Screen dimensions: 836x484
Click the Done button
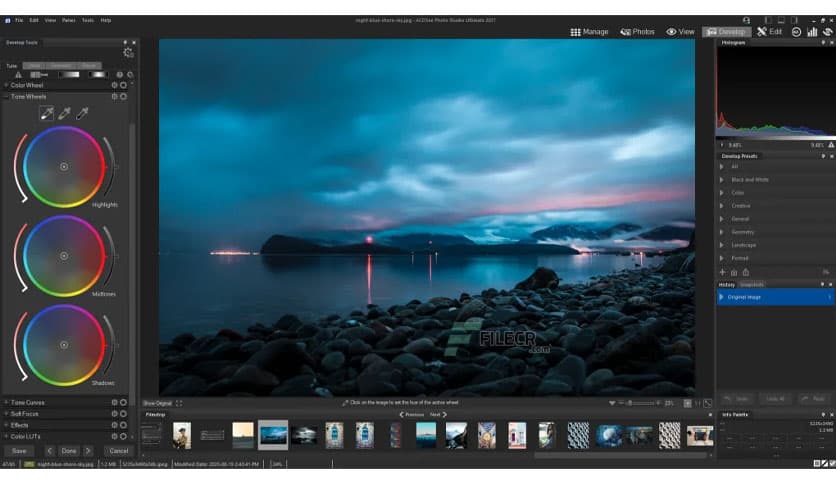(x=69, y=451)
